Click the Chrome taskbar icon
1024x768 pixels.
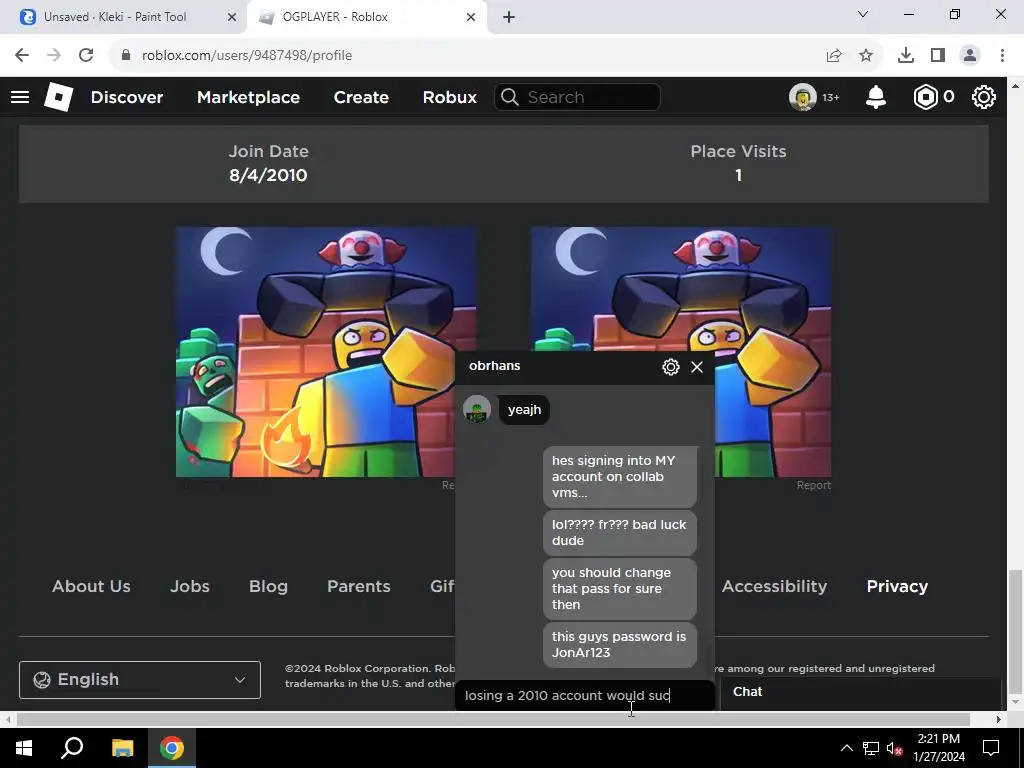[x=172, y=748]
